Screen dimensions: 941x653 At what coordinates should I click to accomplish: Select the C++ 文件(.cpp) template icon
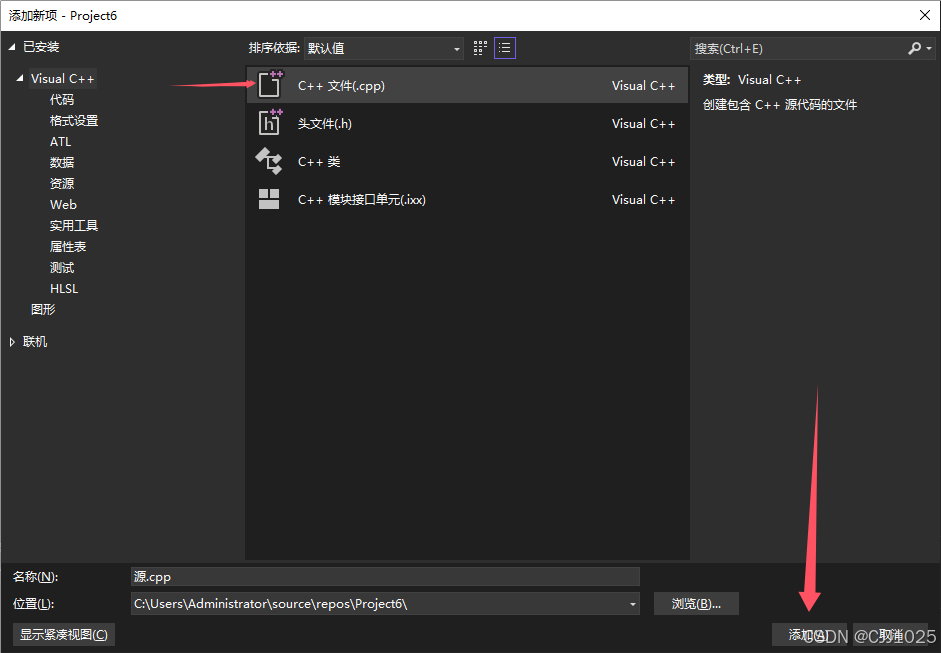tap(270, 85)
